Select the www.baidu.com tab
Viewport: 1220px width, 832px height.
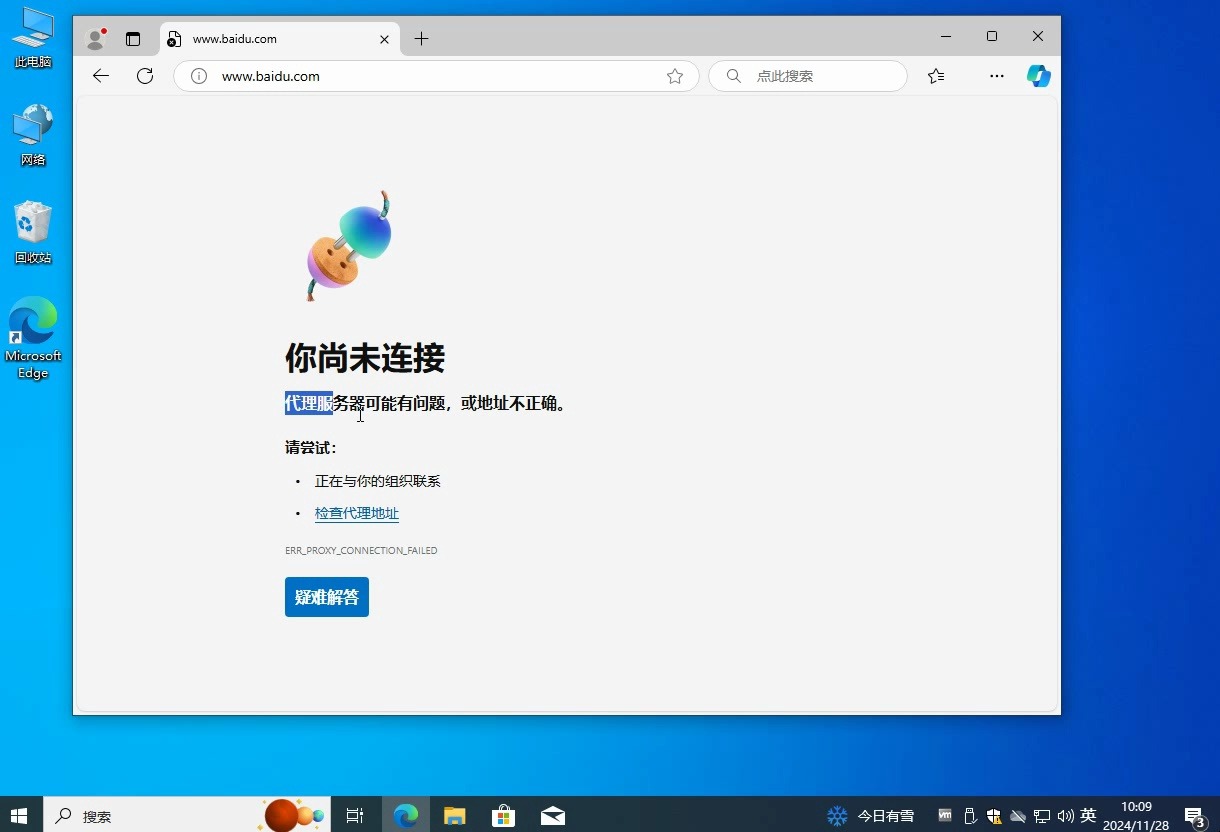click(280, 39)
